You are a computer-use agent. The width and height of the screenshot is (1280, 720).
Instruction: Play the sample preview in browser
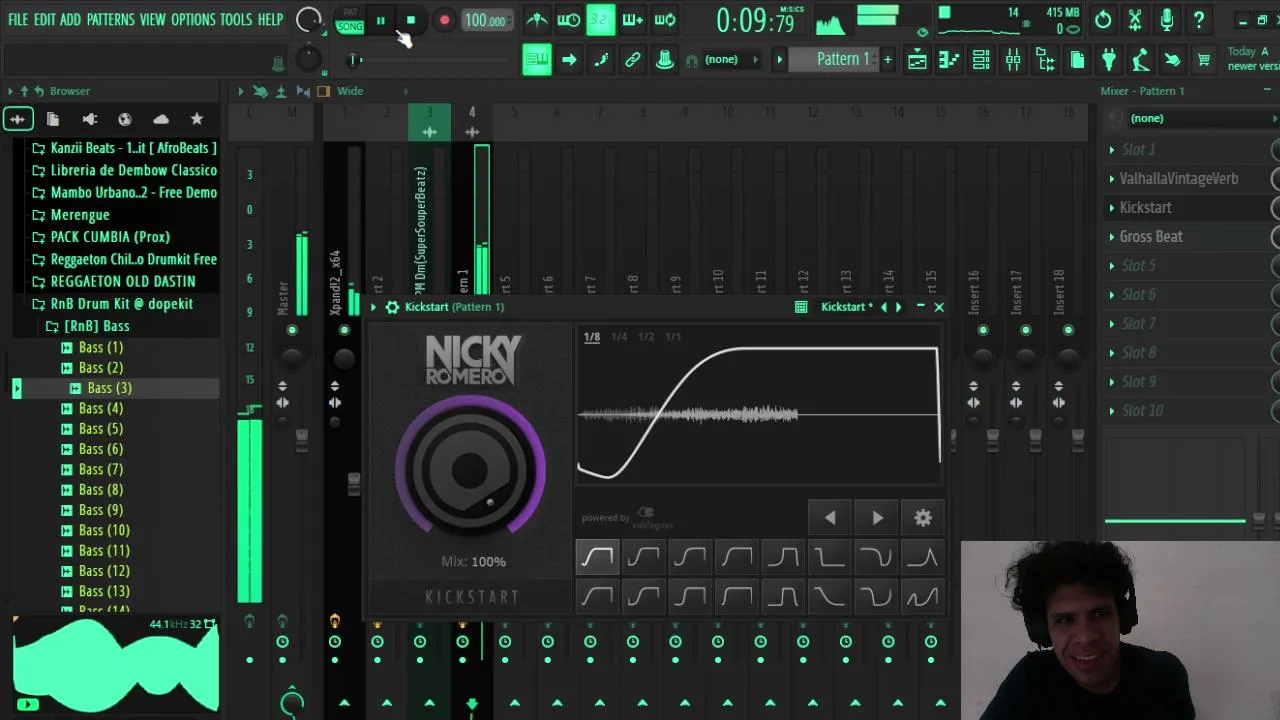click(27, 705)
